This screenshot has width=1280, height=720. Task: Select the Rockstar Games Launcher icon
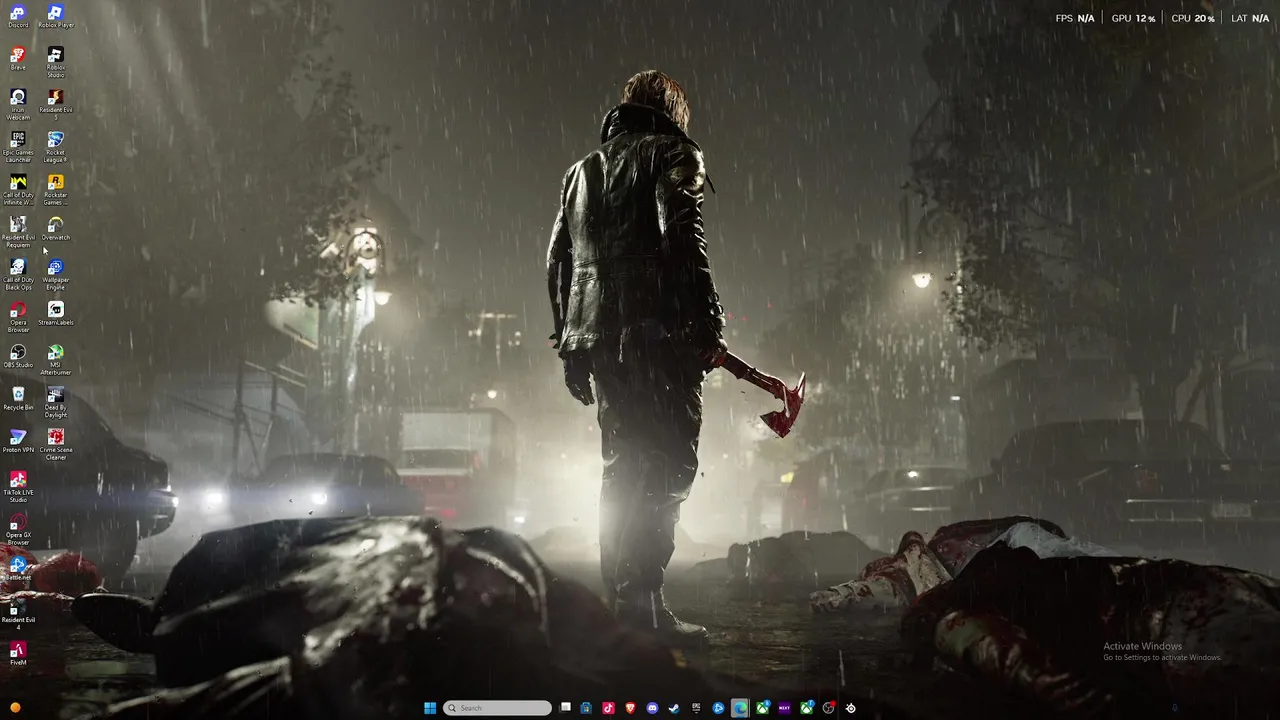56,190
